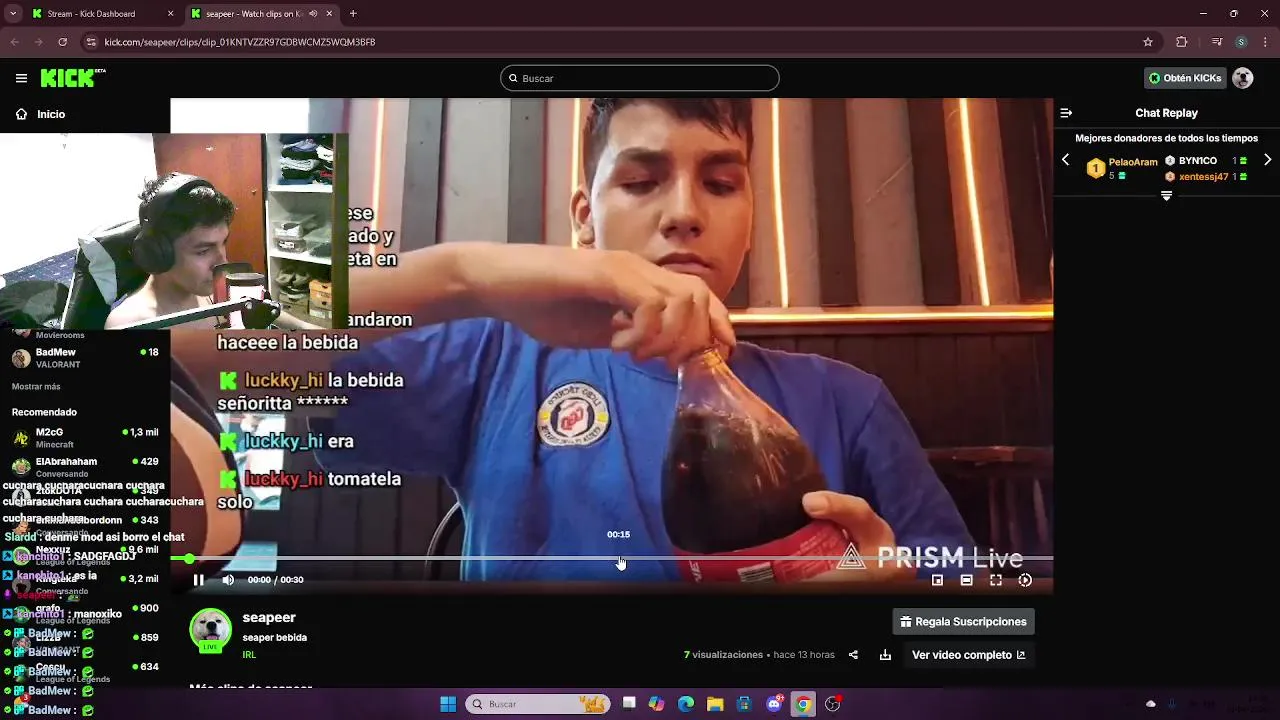Open Discord from taskbar

774,704
